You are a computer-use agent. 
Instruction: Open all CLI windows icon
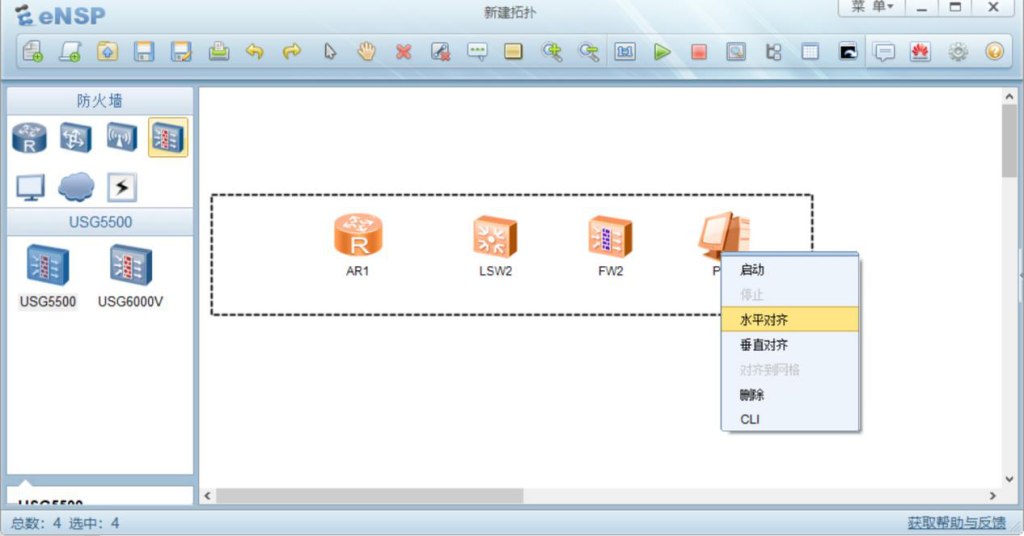tap(848, 52)
